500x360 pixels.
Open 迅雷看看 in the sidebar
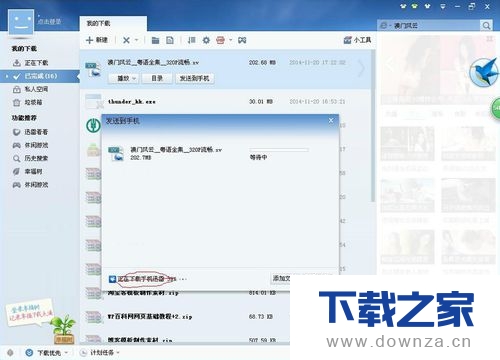(x=36, y=132)
